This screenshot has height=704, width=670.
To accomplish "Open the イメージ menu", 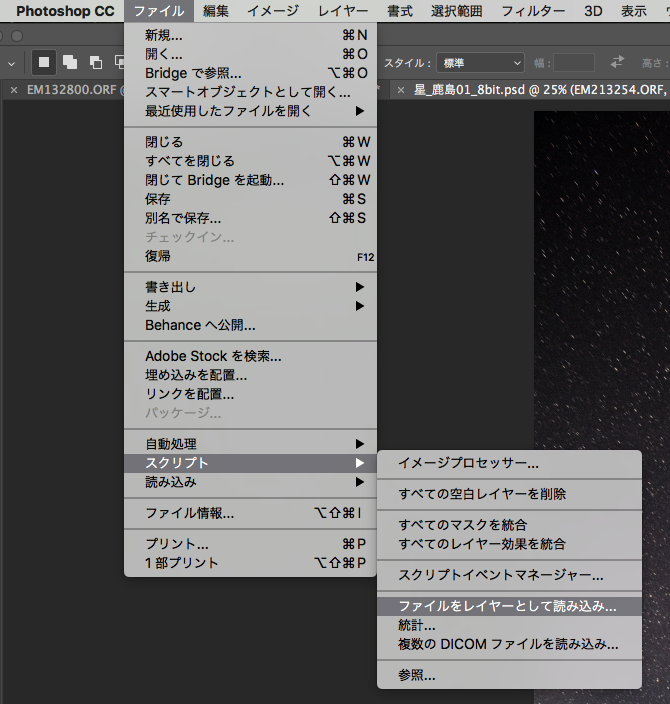I will (x=273, y=11).
